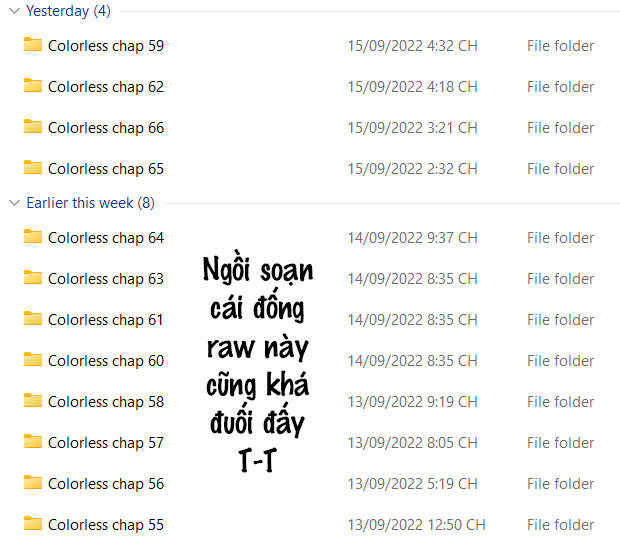Select the Colorless chap 58 folder name
The width and height of the screenshot is (620, 540).
click(x=106, y=402)
